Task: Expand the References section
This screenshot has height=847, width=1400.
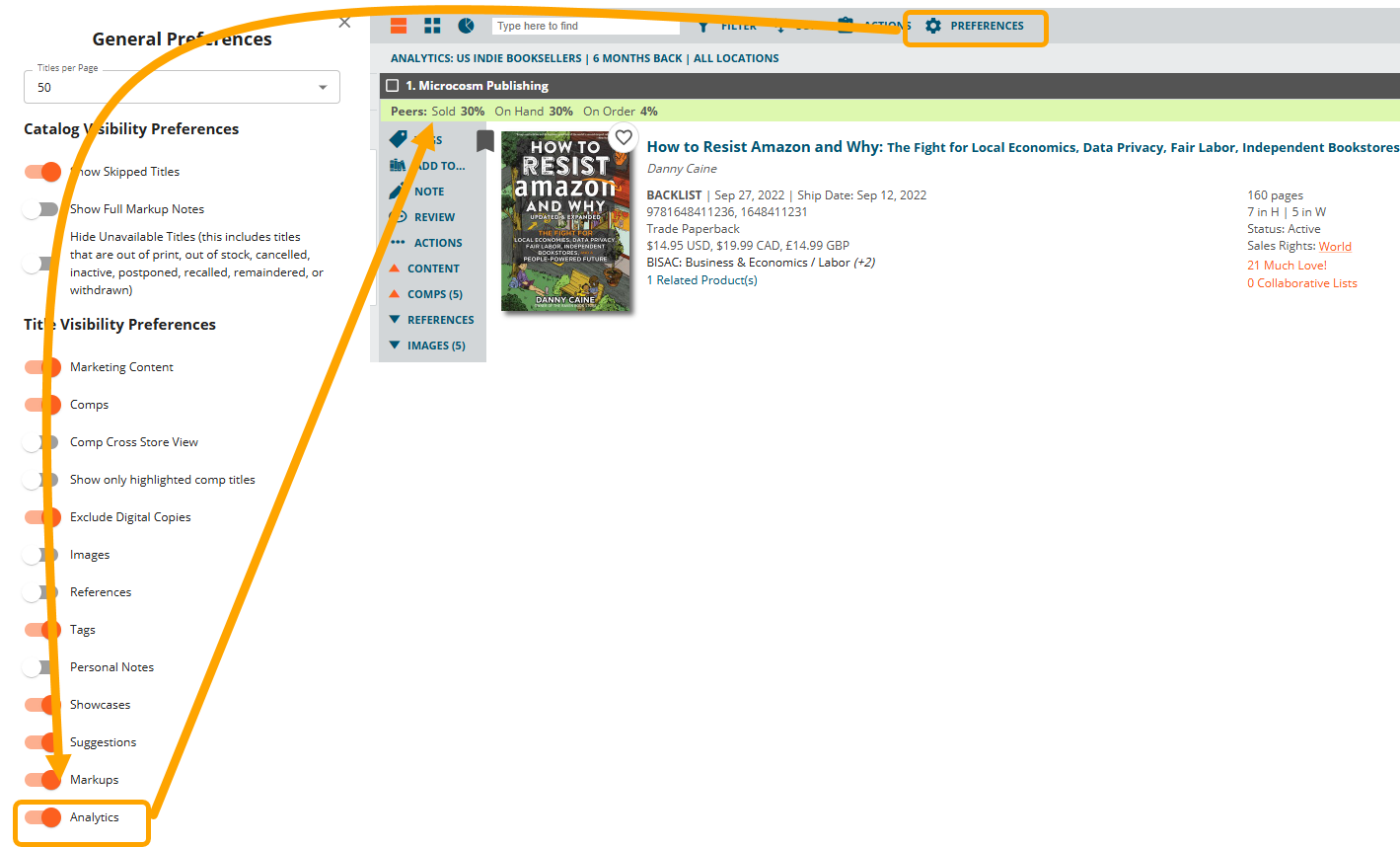Action: (x=432, y=320)
